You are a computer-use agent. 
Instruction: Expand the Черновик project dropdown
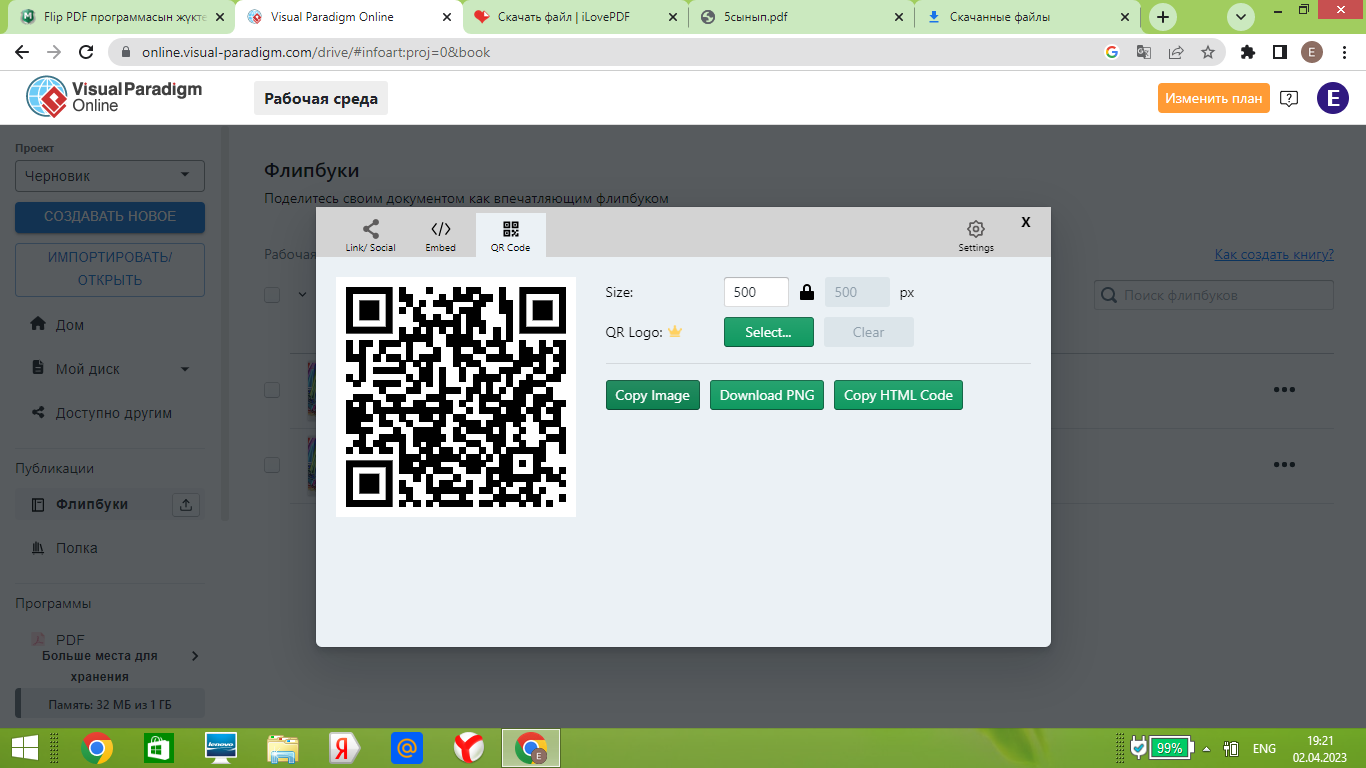(110, 176)
